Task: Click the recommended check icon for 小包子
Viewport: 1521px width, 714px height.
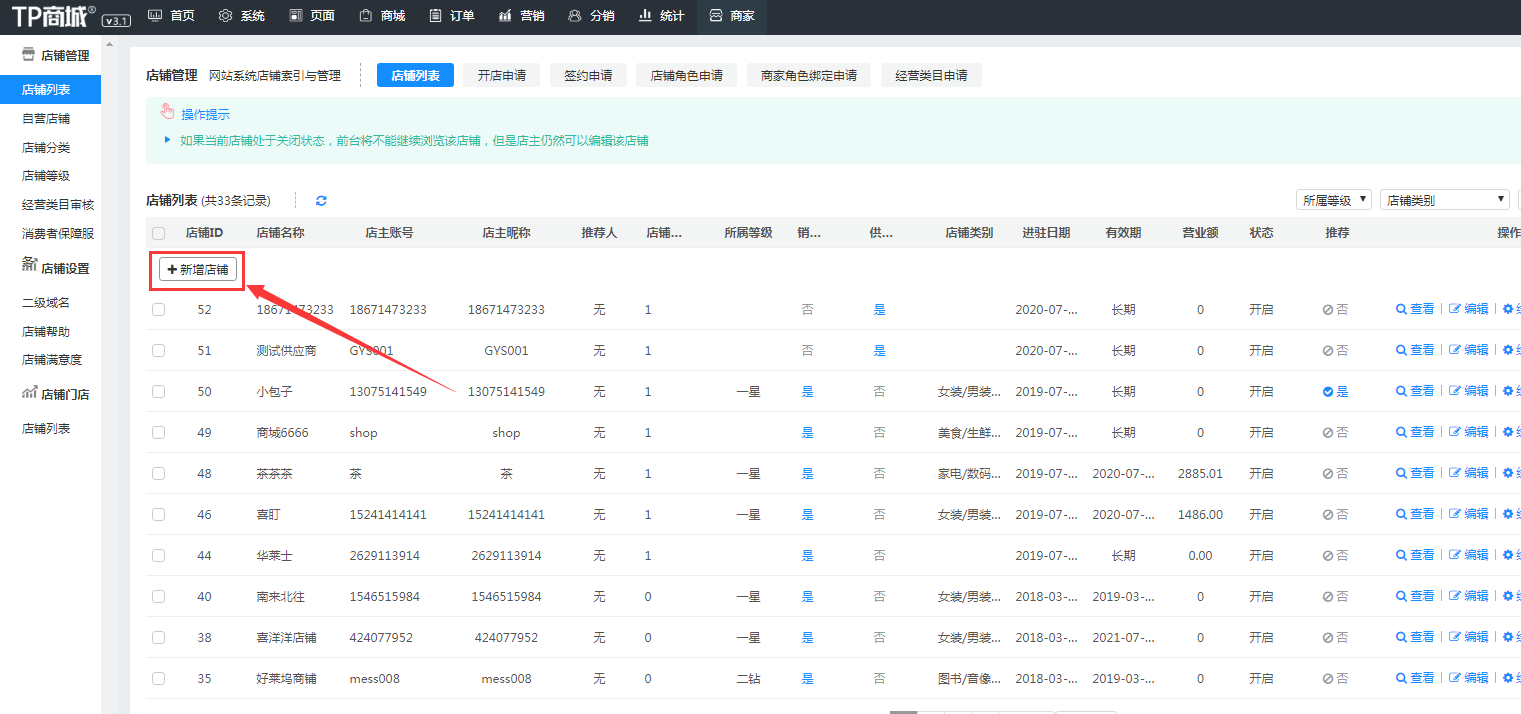Action: 1328,392
